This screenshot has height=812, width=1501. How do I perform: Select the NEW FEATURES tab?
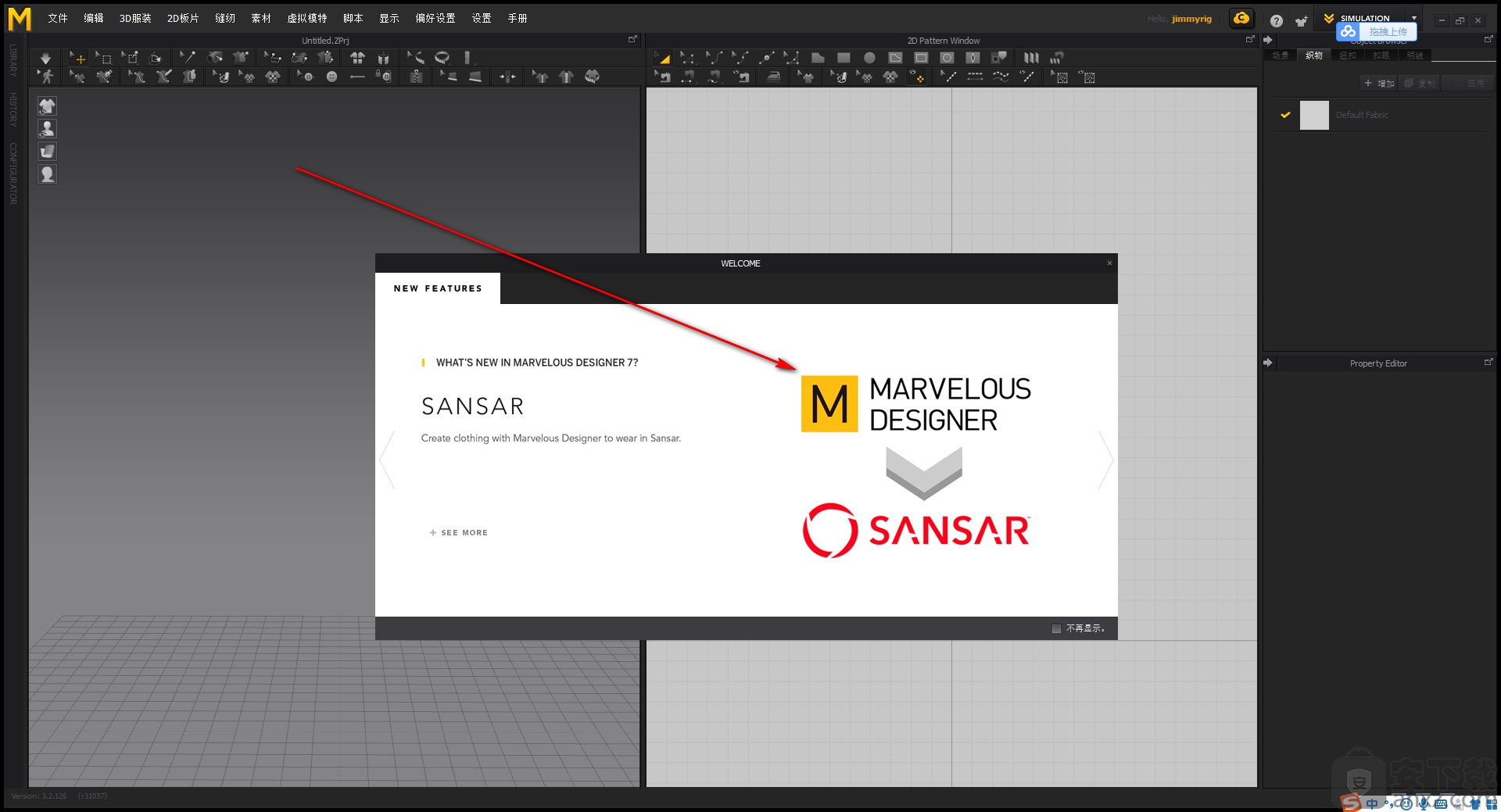point(438,288)
